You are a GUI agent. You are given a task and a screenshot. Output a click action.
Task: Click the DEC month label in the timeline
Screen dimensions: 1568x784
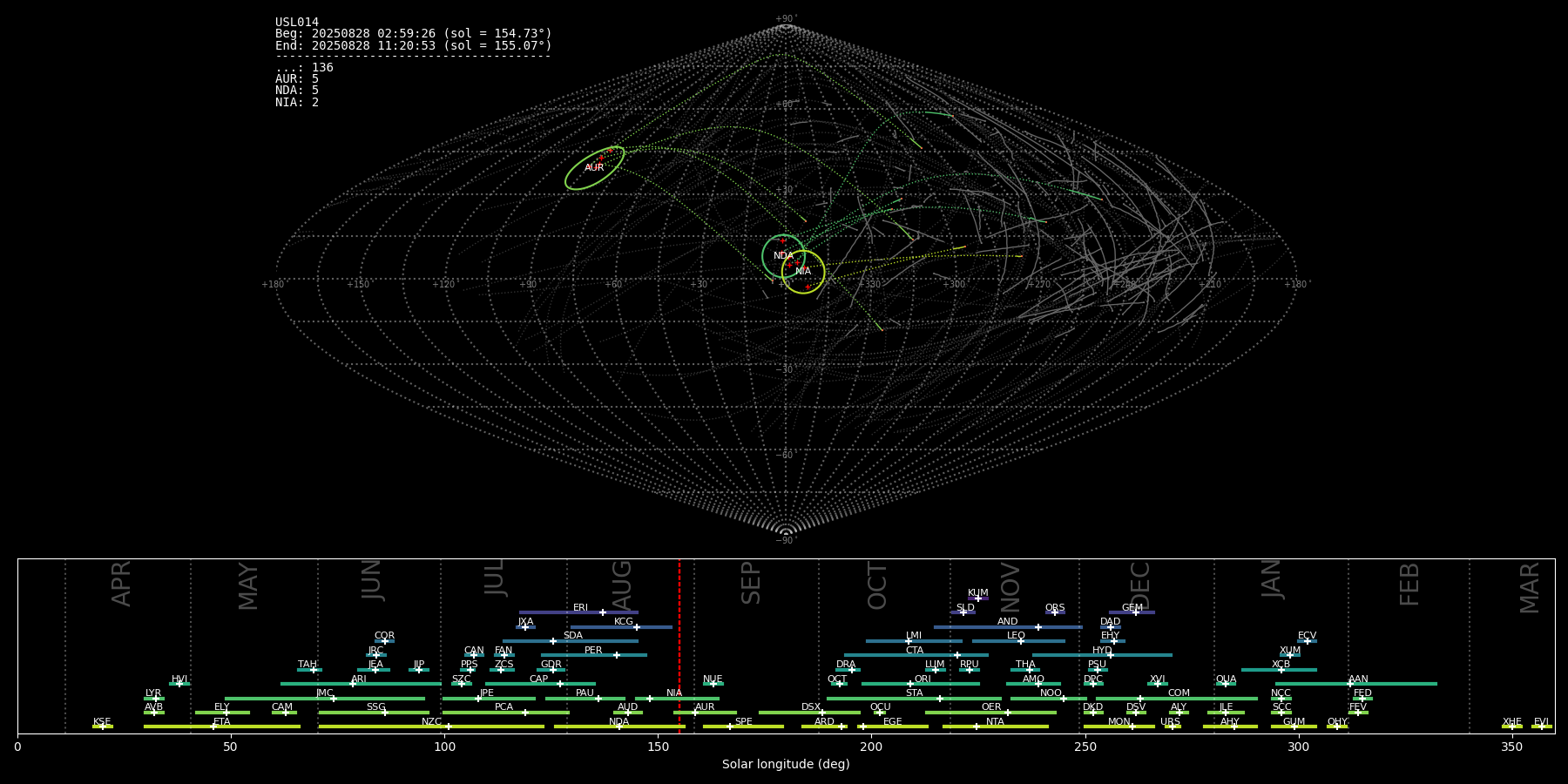1140,586
